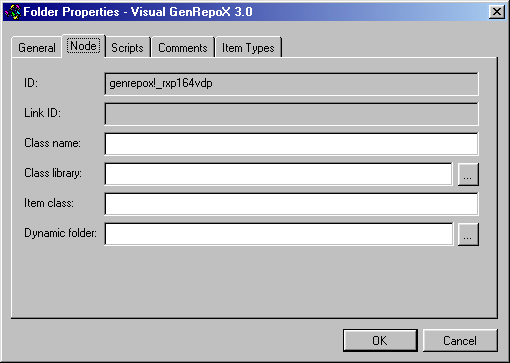Close the Folder Properties dialog
The image size is (510, 363).
pyautogui.click(x=496, y=12)
